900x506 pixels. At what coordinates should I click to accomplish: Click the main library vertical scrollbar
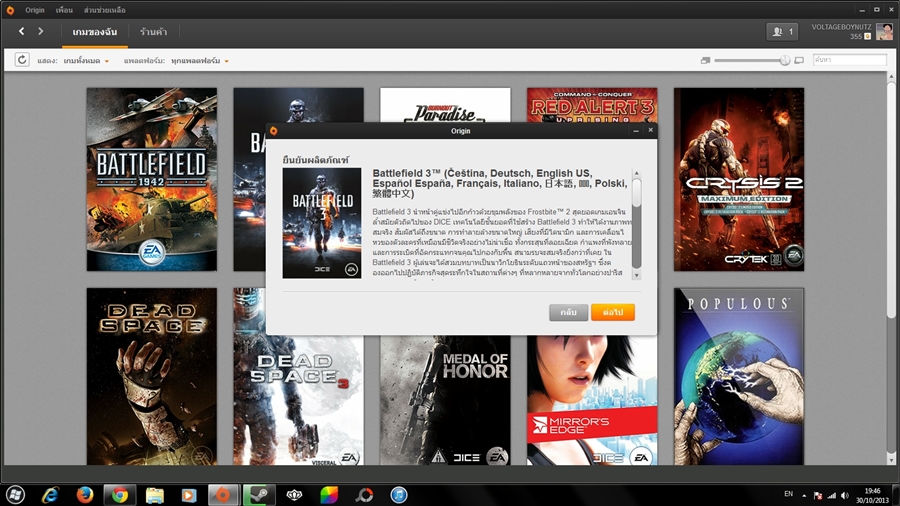(x=891, y=201)
